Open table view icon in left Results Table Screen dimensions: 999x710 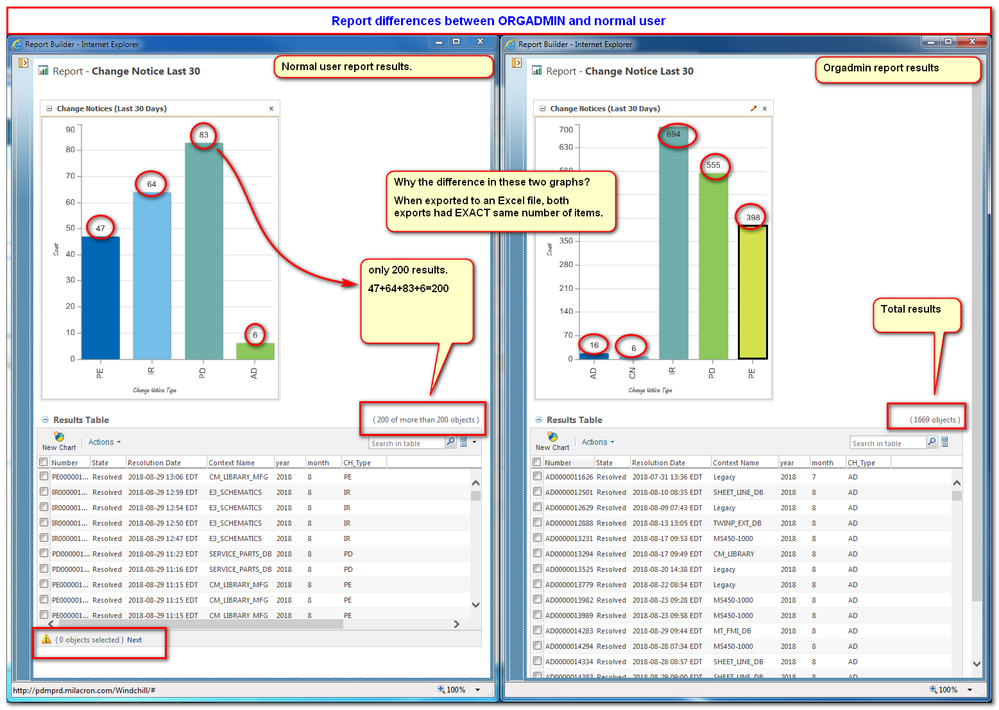(464, 442)
